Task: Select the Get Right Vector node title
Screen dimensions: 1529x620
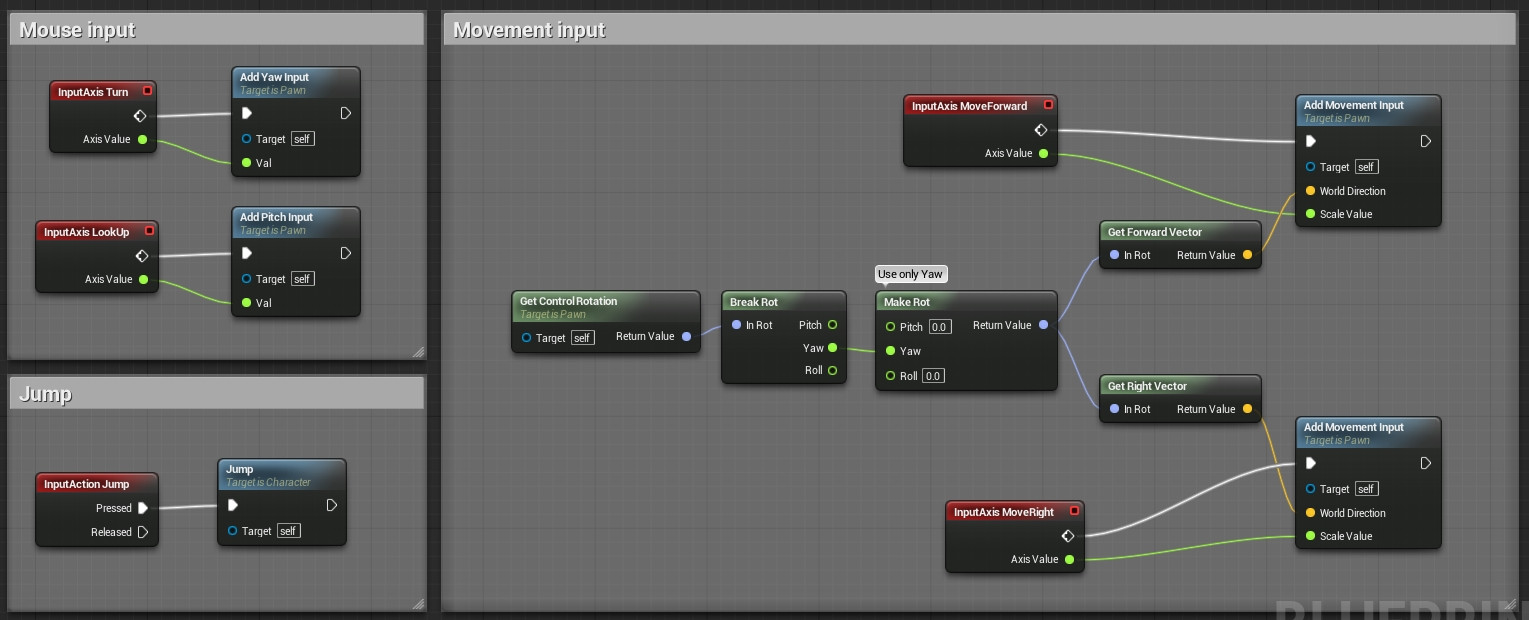Action: tap(1147, 386)
